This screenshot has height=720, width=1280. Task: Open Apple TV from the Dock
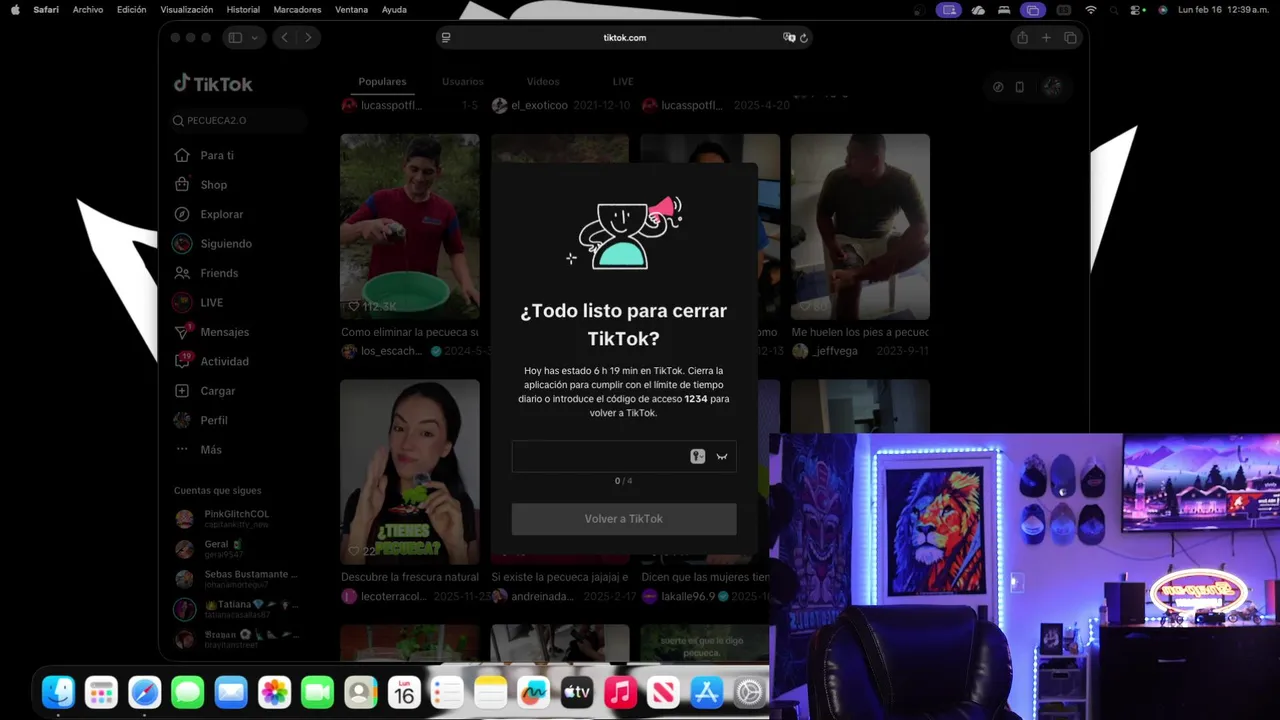point(577,692)
